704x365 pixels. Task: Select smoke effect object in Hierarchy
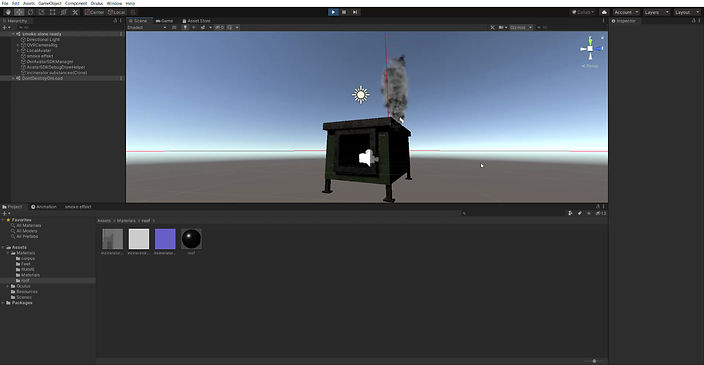[x=40, y=56]
